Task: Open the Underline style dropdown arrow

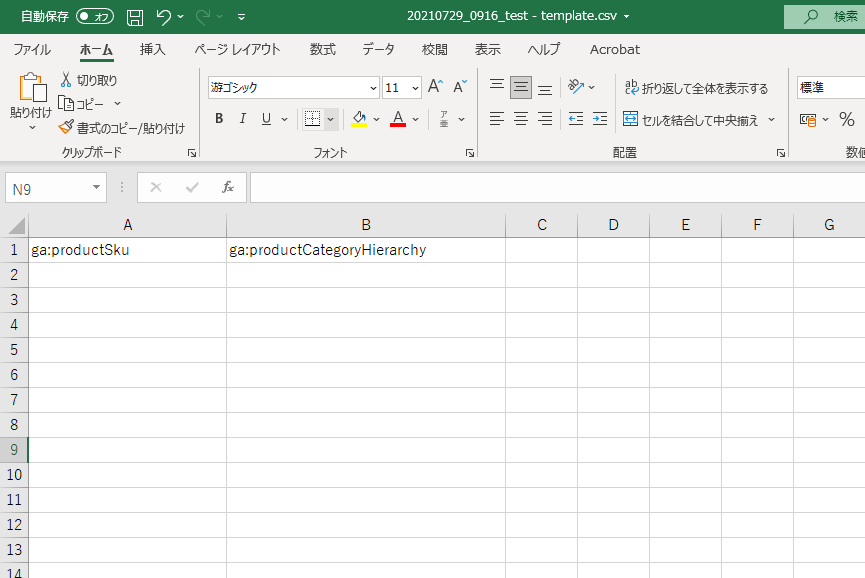Action: [285, 119]
